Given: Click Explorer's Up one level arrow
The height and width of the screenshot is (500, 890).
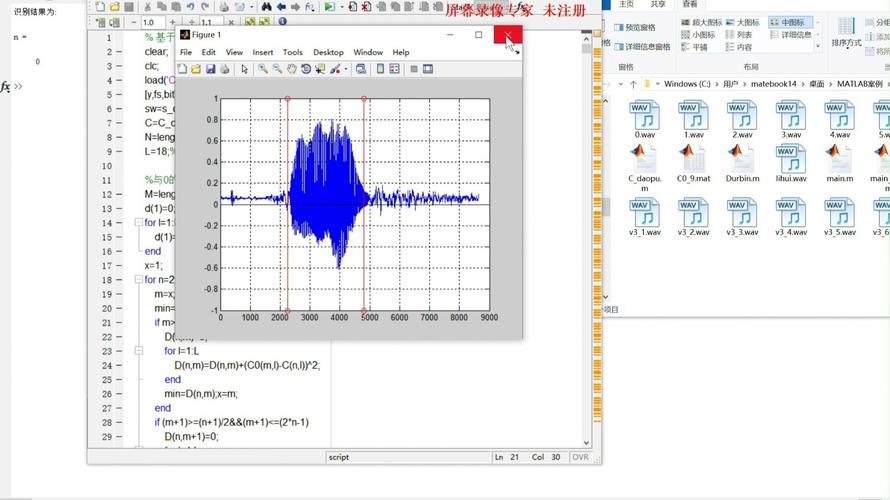Looking at the screenshot, I should click(633, 84).
